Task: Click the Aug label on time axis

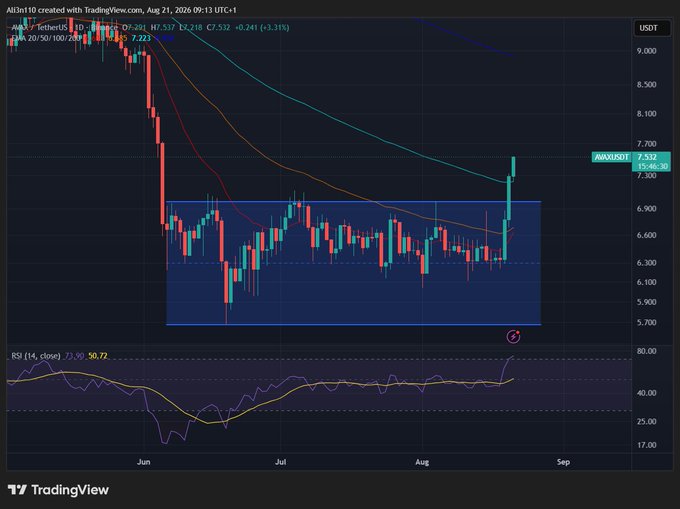Action: click(x=422, y=462)
